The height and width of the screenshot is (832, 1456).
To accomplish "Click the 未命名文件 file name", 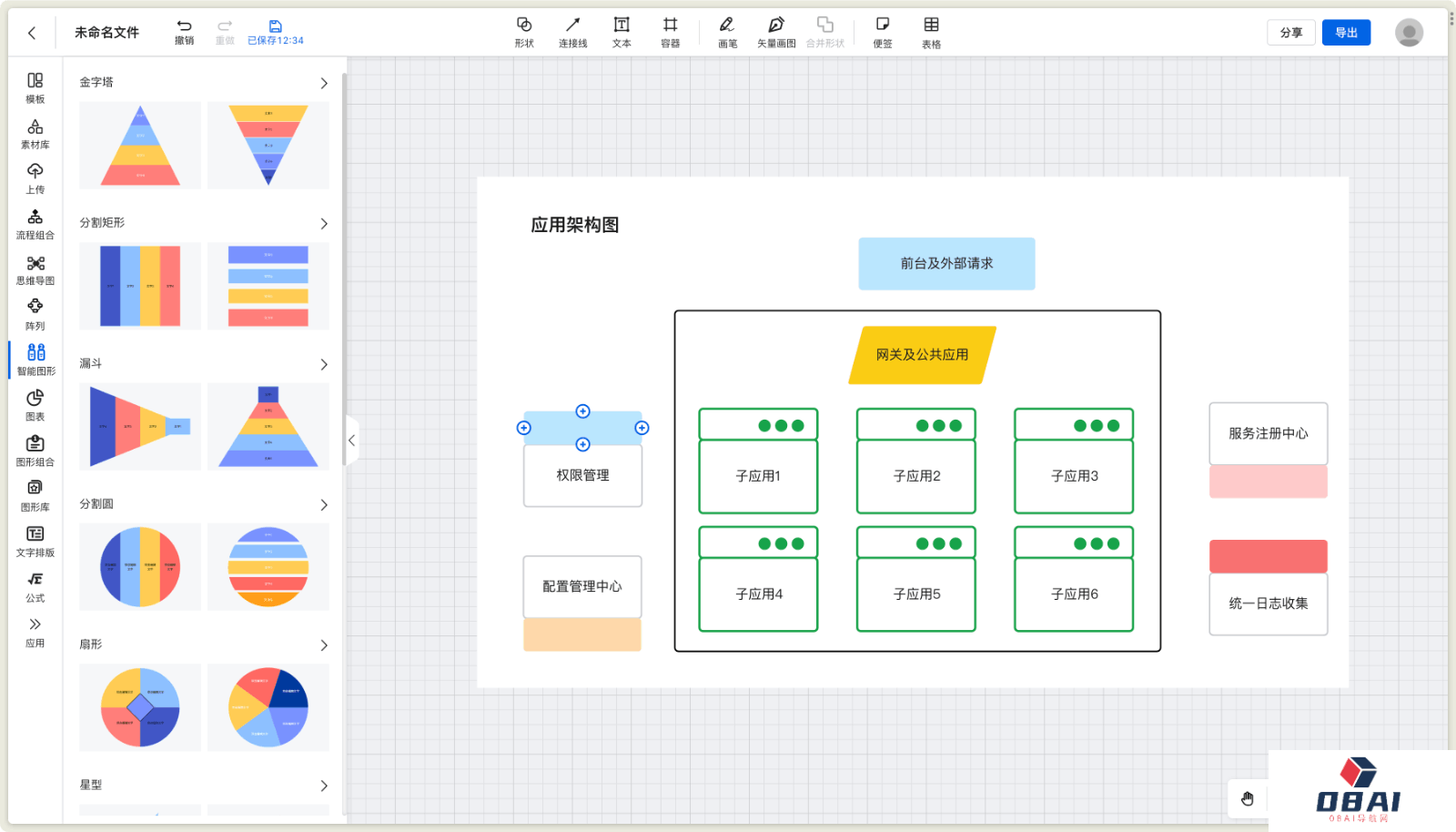I will [x=106, y=33].
